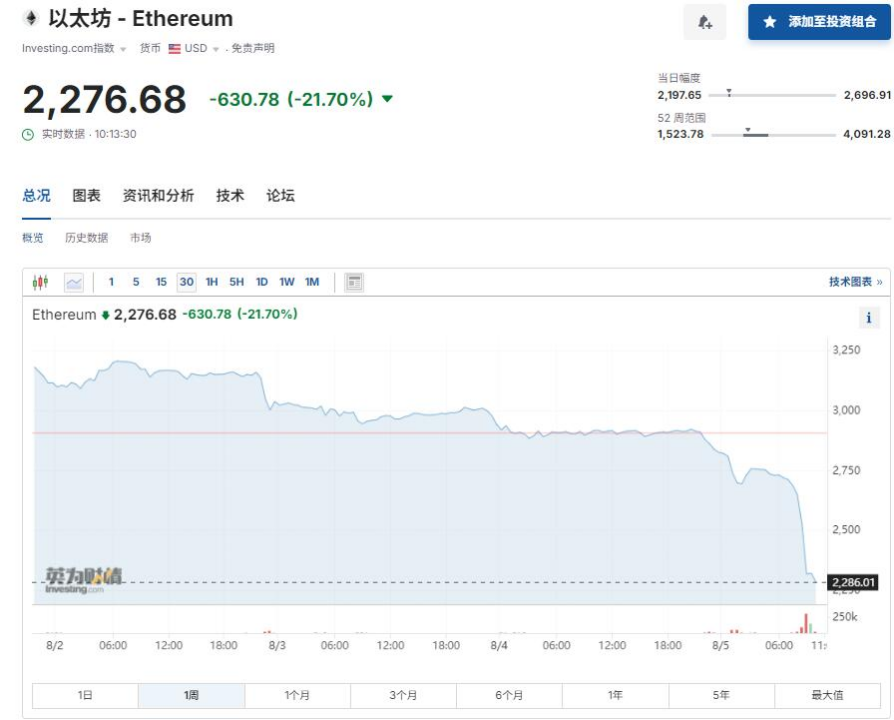Screen dimensions: 894x720
Task: Select the 1H chart interval
Action: tap(212, 282)
